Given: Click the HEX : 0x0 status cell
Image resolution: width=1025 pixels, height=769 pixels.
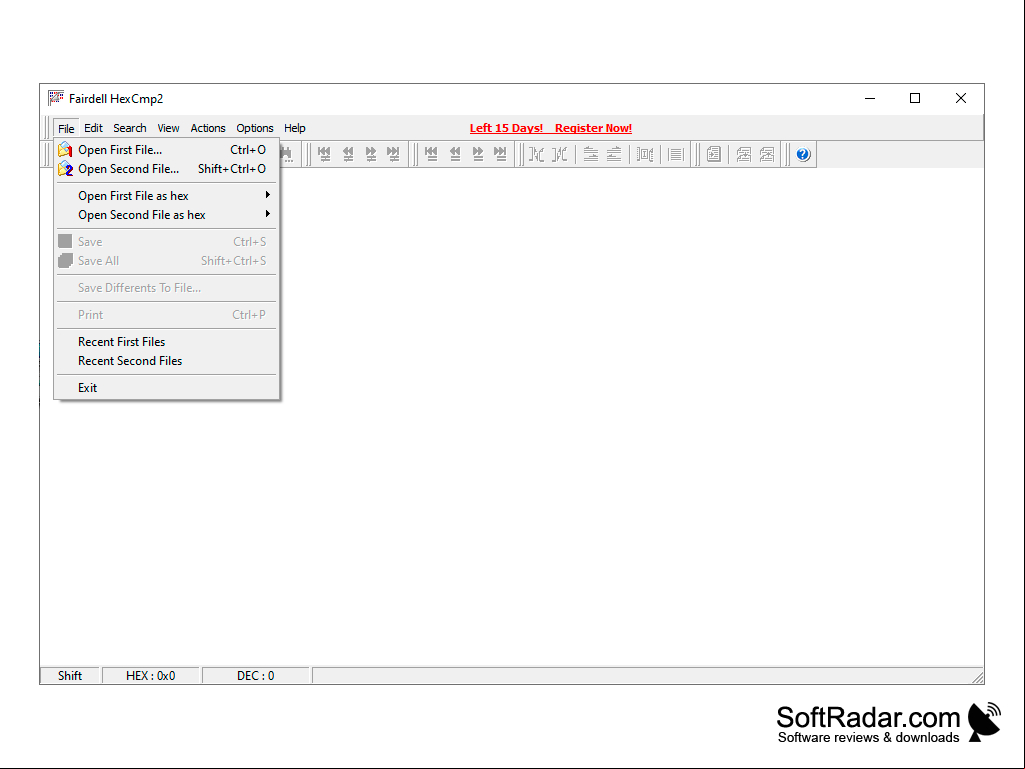Looking at the screenshot, I should (151, 675).
